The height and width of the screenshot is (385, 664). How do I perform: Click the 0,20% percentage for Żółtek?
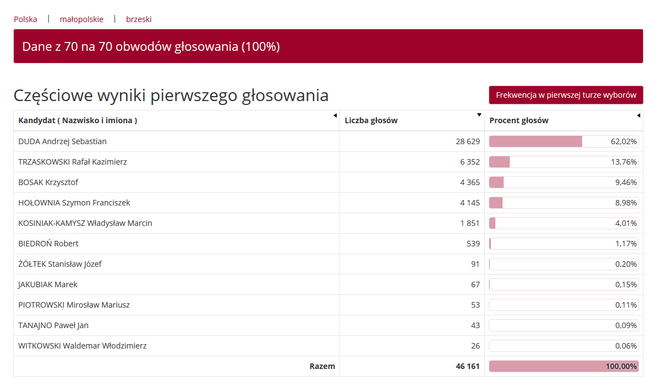pyautogui.click(x=626, y=264)
